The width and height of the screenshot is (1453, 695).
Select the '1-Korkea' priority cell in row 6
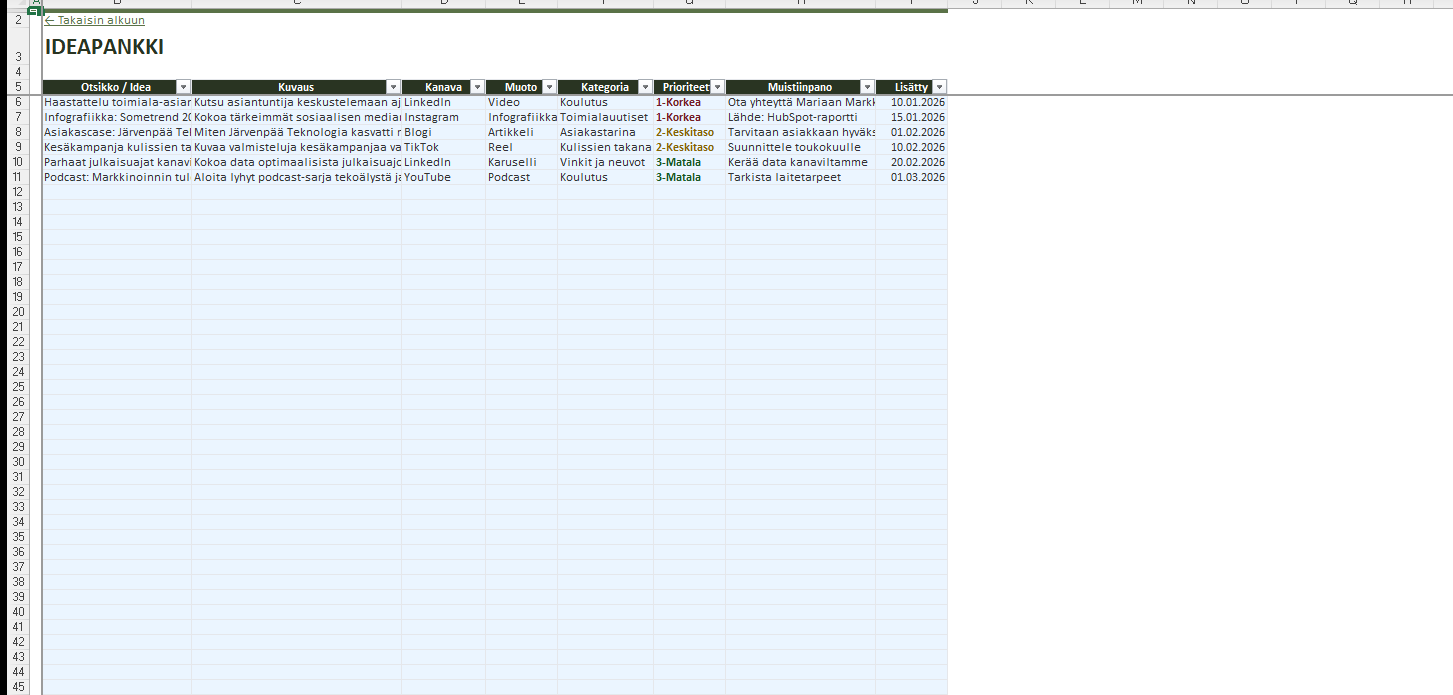click(x=689, y=102)
